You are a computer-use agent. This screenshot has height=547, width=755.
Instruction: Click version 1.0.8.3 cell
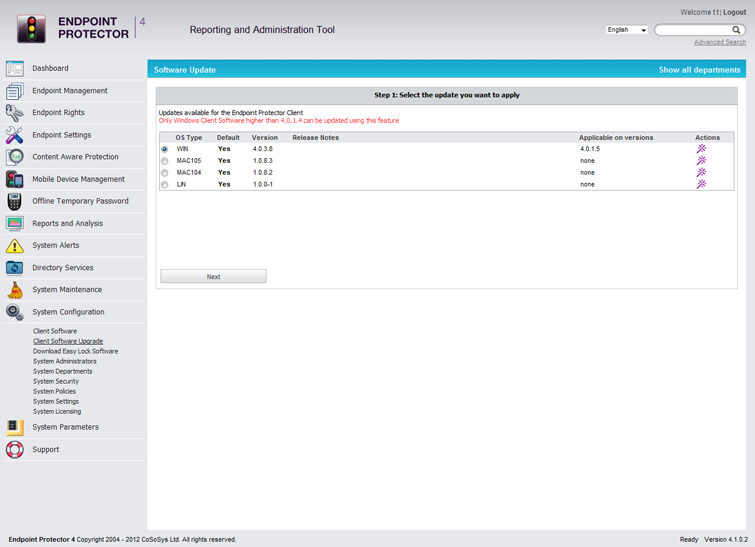[263, 161]
